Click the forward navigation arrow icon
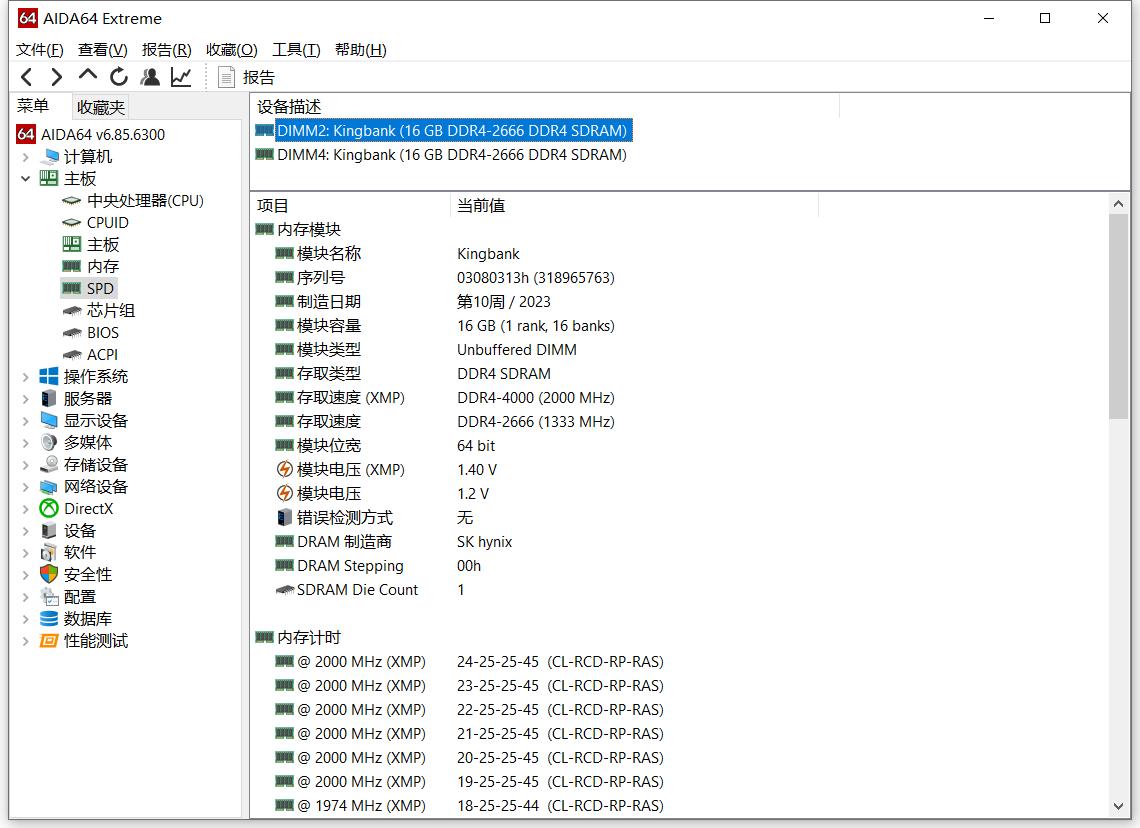The image size is (1140, 828). coord(56,76)
